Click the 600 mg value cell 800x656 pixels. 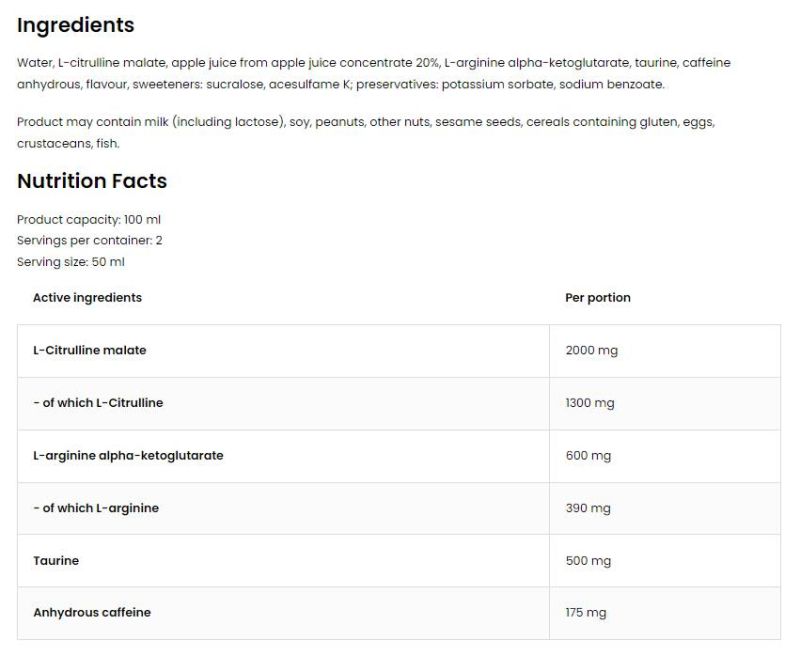(x=588, y=455)
